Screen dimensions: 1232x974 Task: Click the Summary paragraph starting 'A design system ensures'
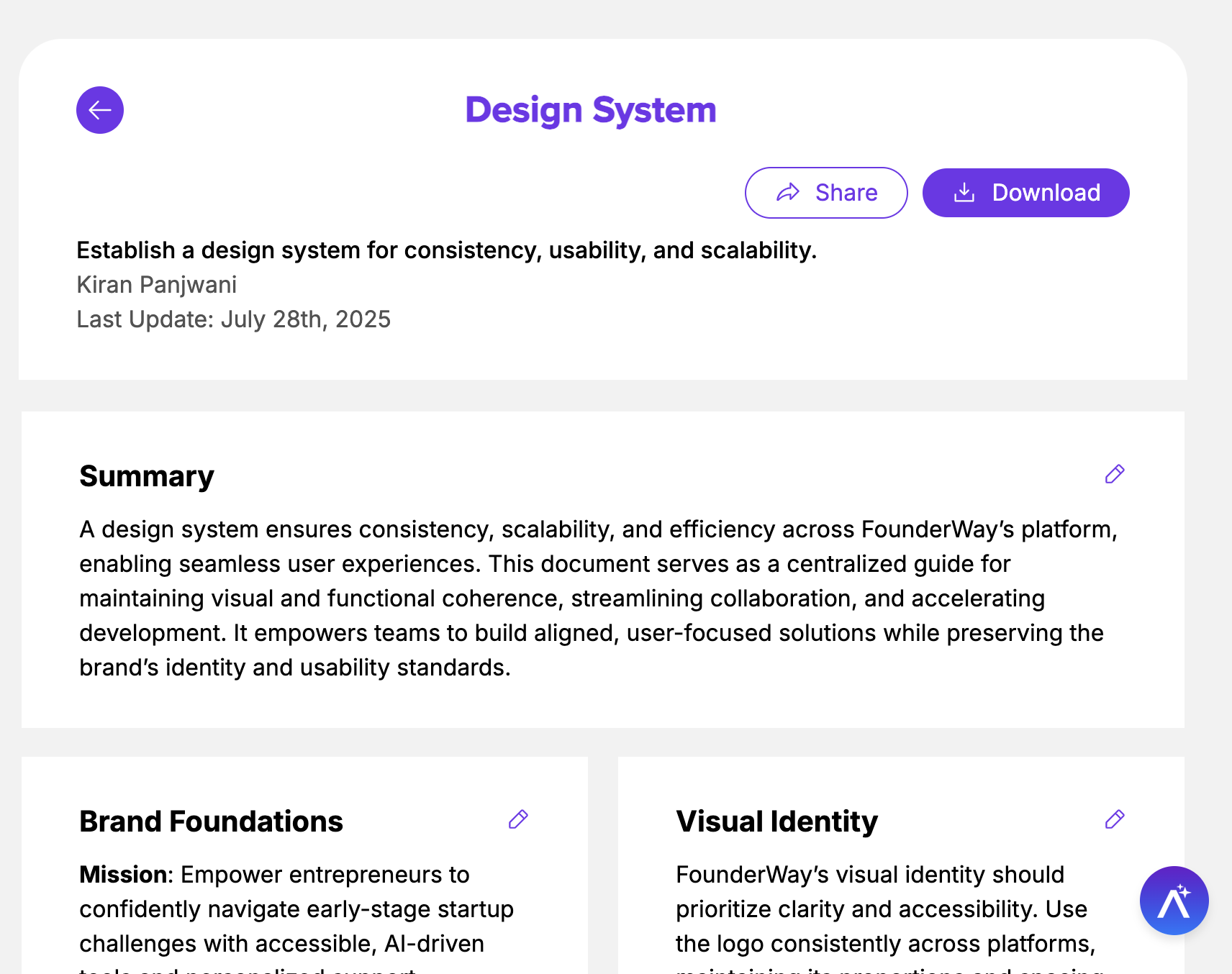pyautogui.click(x=599, y=598)
